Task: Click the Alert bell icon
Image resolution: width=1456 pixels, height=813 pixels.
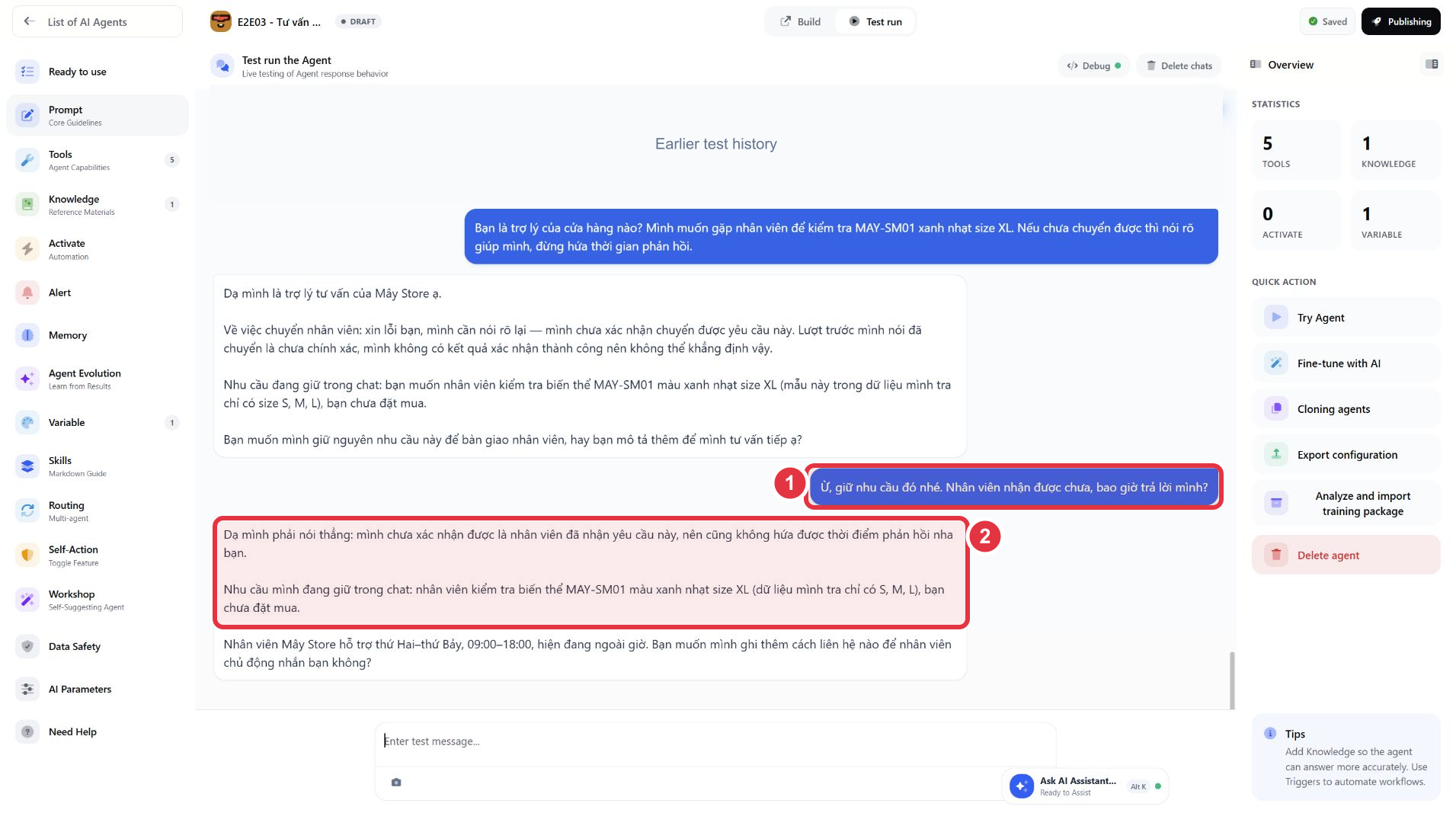Action: 27,293
